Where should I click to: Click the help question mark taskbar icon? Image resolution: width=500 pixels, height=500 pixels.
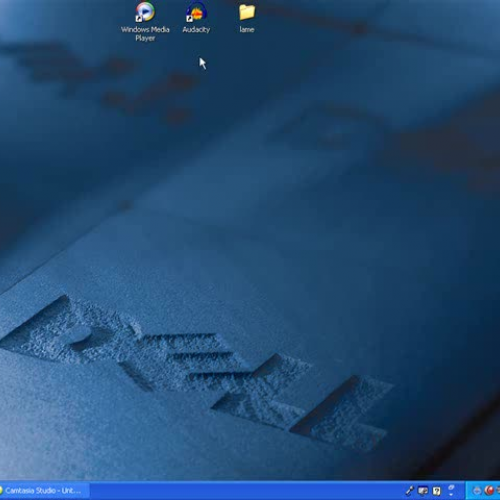point(436,491)
